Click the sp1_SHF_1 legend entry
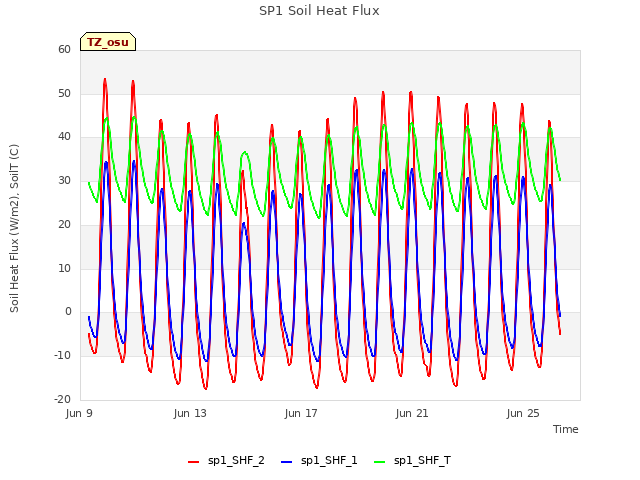Image resolution: width=640 pixels, height=480 pixels. tap(319, 461)
